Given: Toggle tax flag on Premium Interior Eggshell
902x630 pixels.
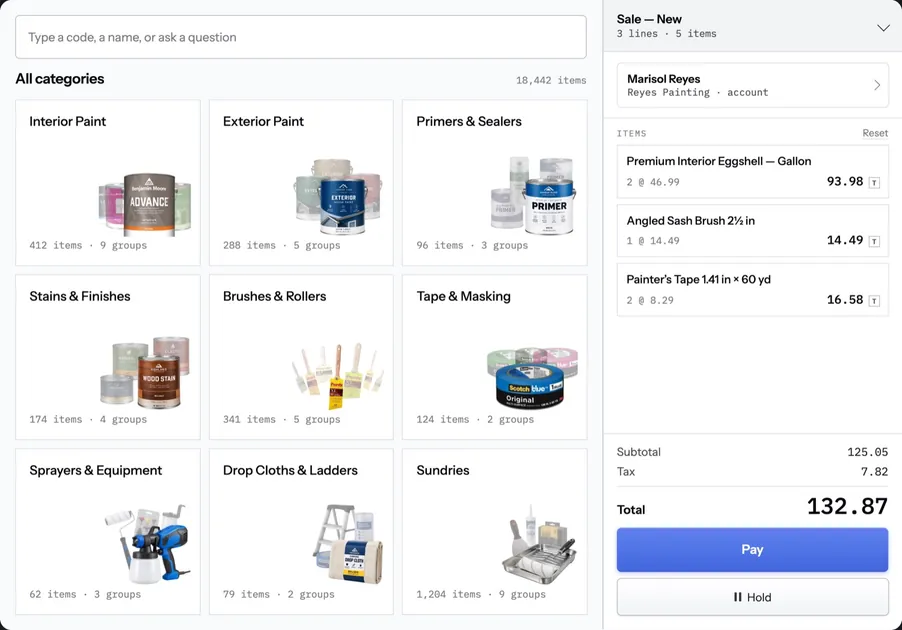Looking at the screenshot, I should click(874, 182).
